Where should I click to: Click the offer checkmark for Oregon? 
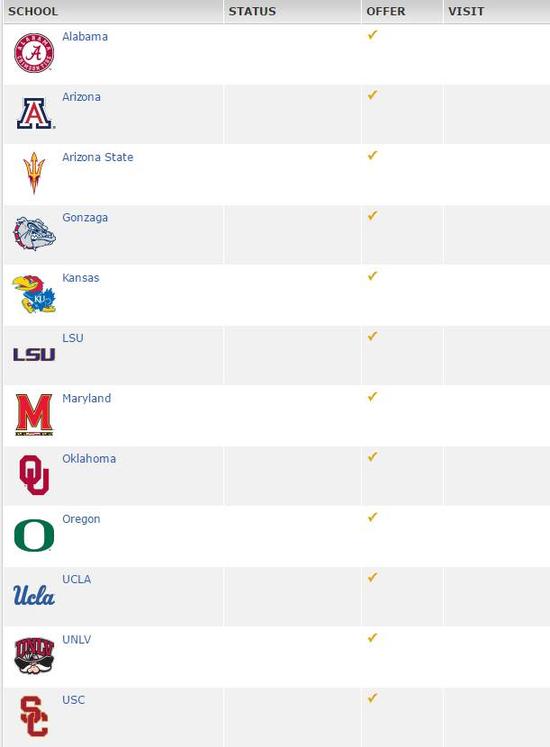[x=373, y=517]
